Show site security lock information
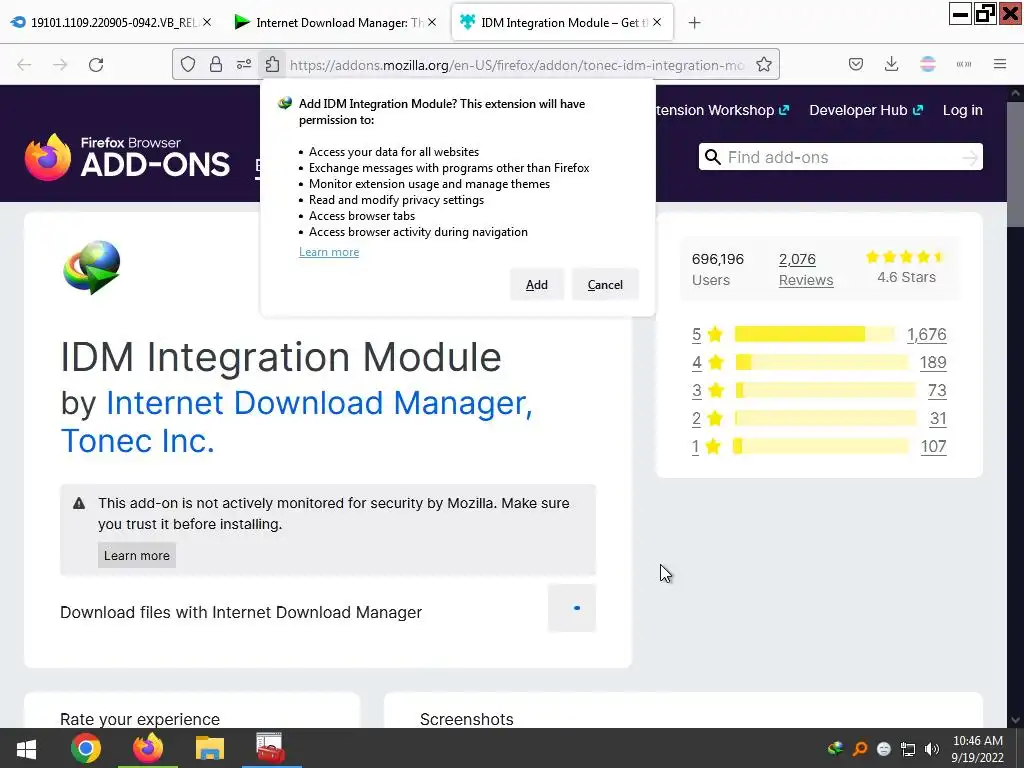The image size is (1024, 768). coord(216,65)
